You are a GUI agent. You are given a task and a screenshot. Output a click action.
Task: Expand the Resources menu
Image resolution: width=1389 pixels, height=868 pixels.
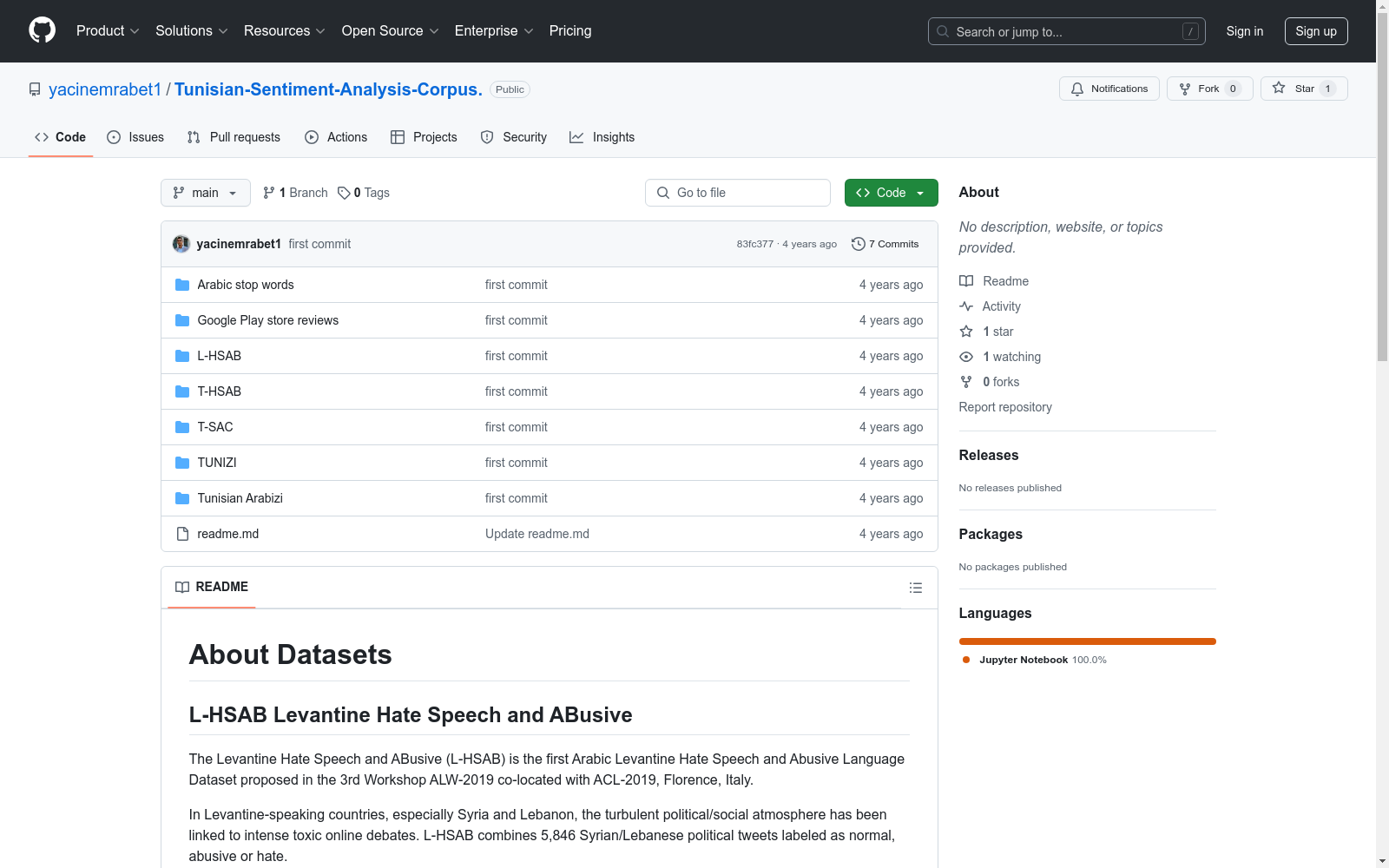coord(285,30)
